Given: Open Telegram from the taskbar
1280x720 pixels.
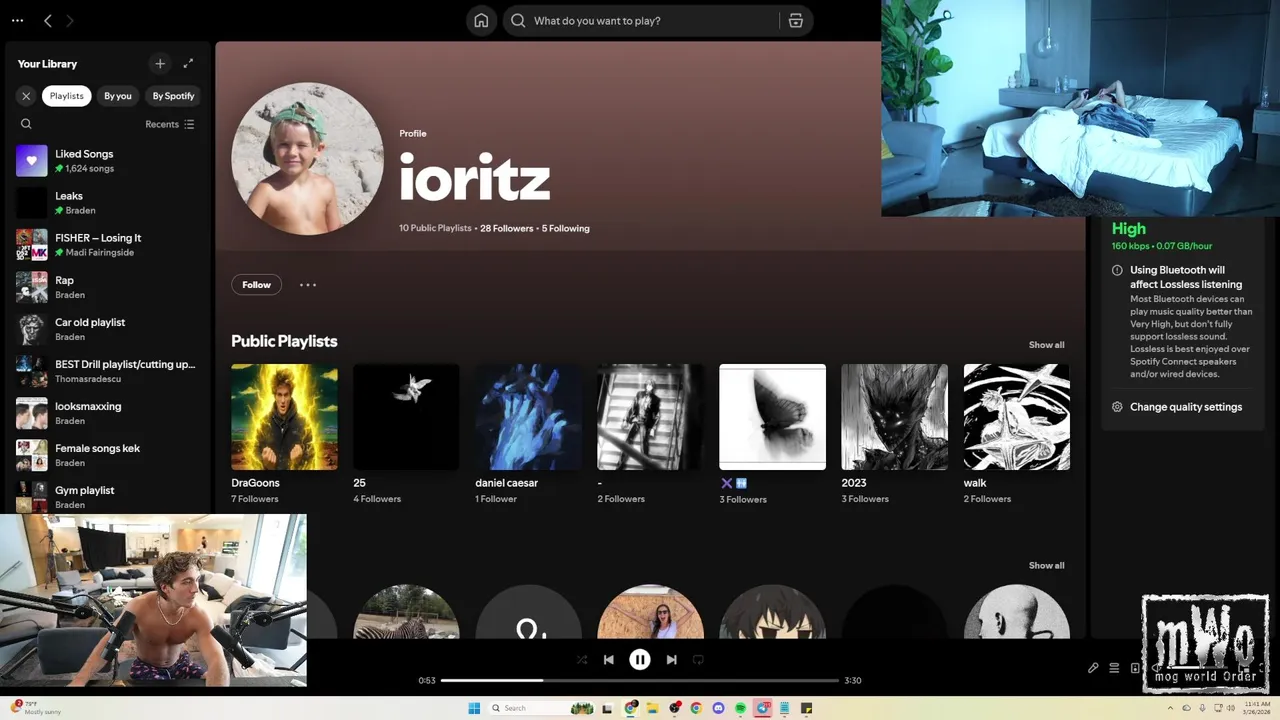Looking at the screenshot, I should [763, 708].
